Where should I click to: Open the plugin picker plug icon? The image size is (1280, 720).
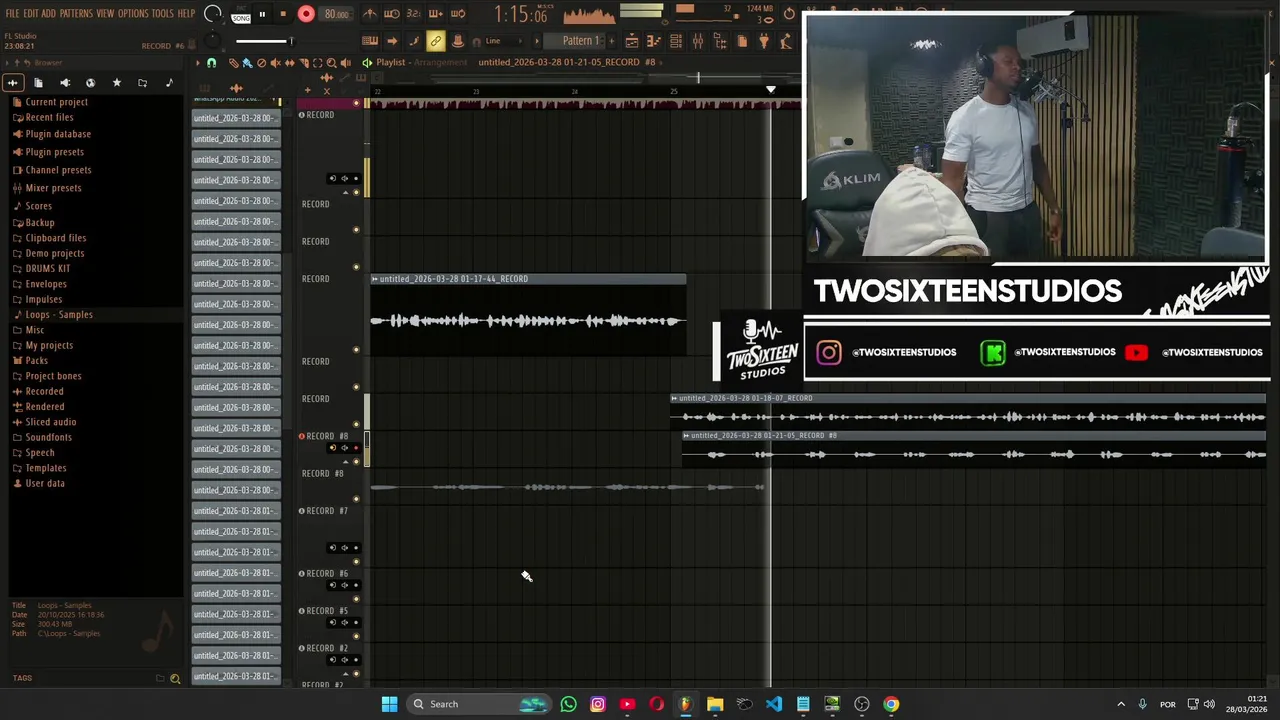point(764,41)
